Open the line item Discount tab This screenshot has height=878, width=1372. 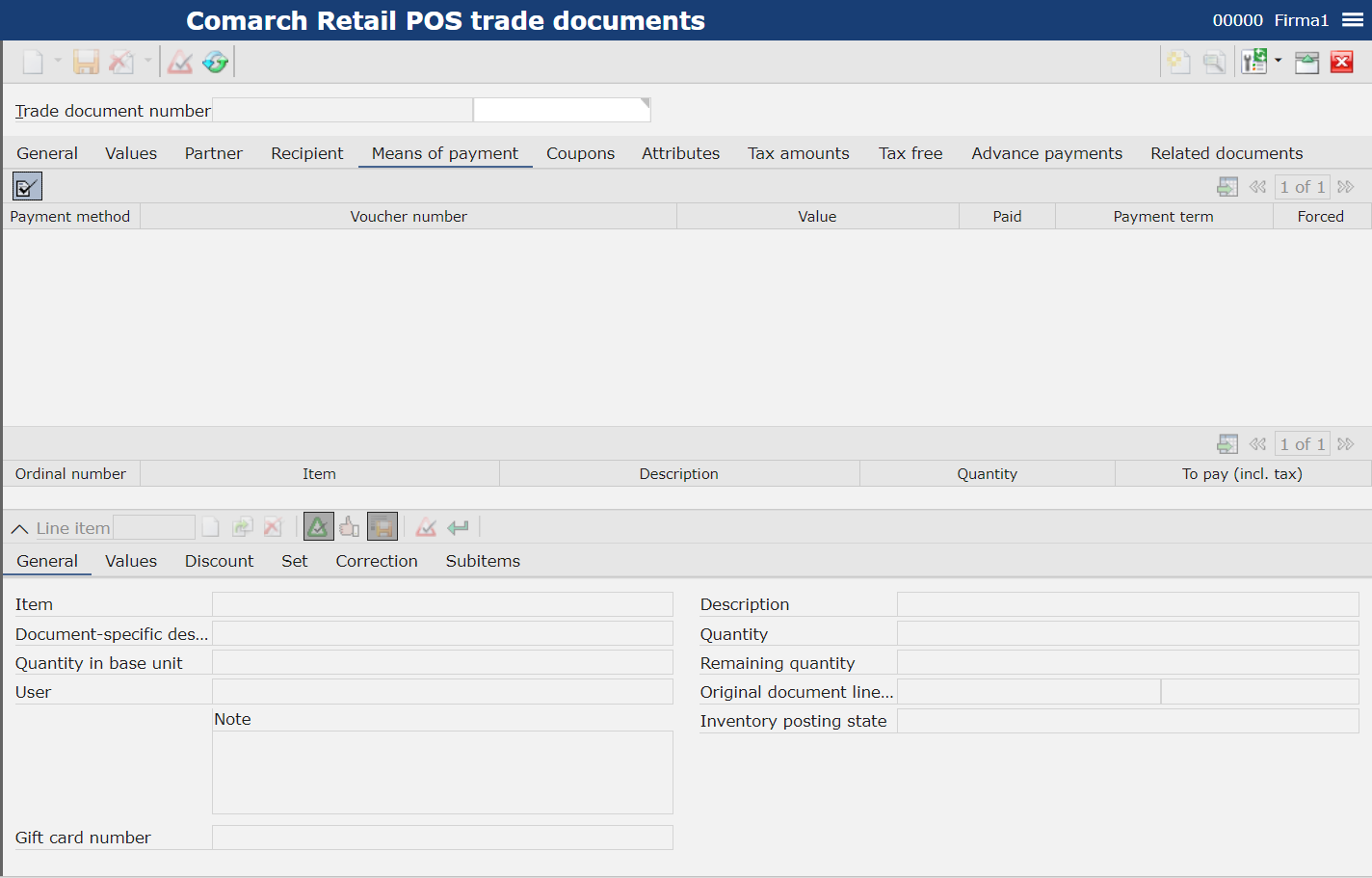220,561
